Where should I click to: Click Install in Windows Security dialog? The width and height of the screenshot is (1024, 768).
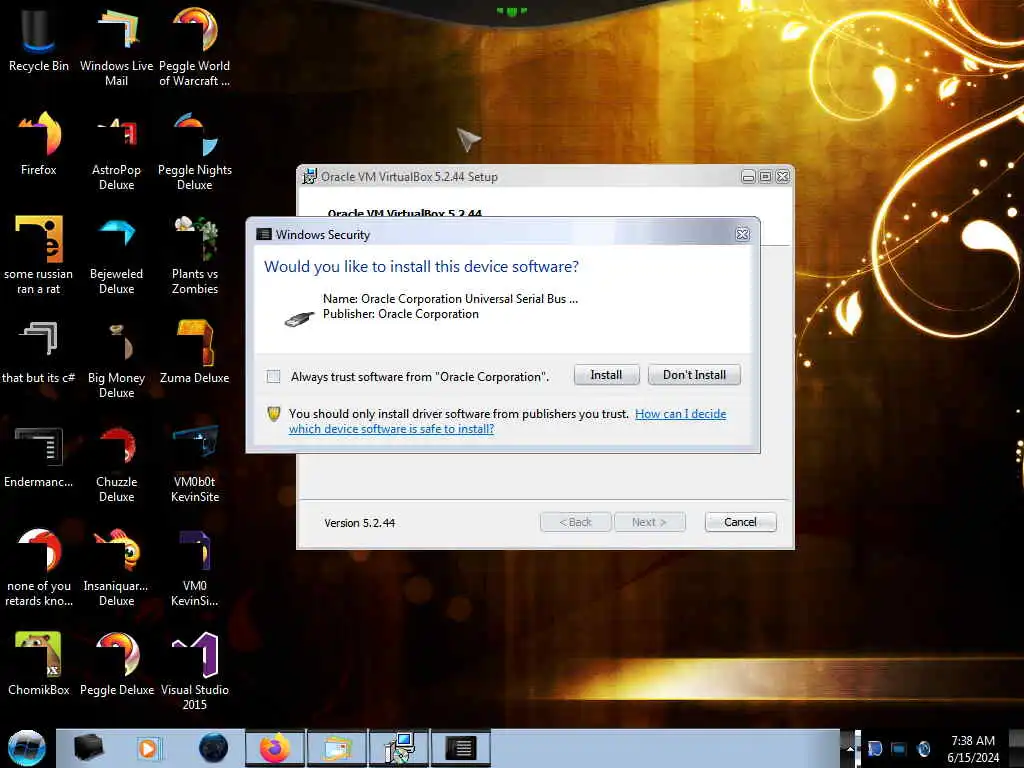point(606,375)
